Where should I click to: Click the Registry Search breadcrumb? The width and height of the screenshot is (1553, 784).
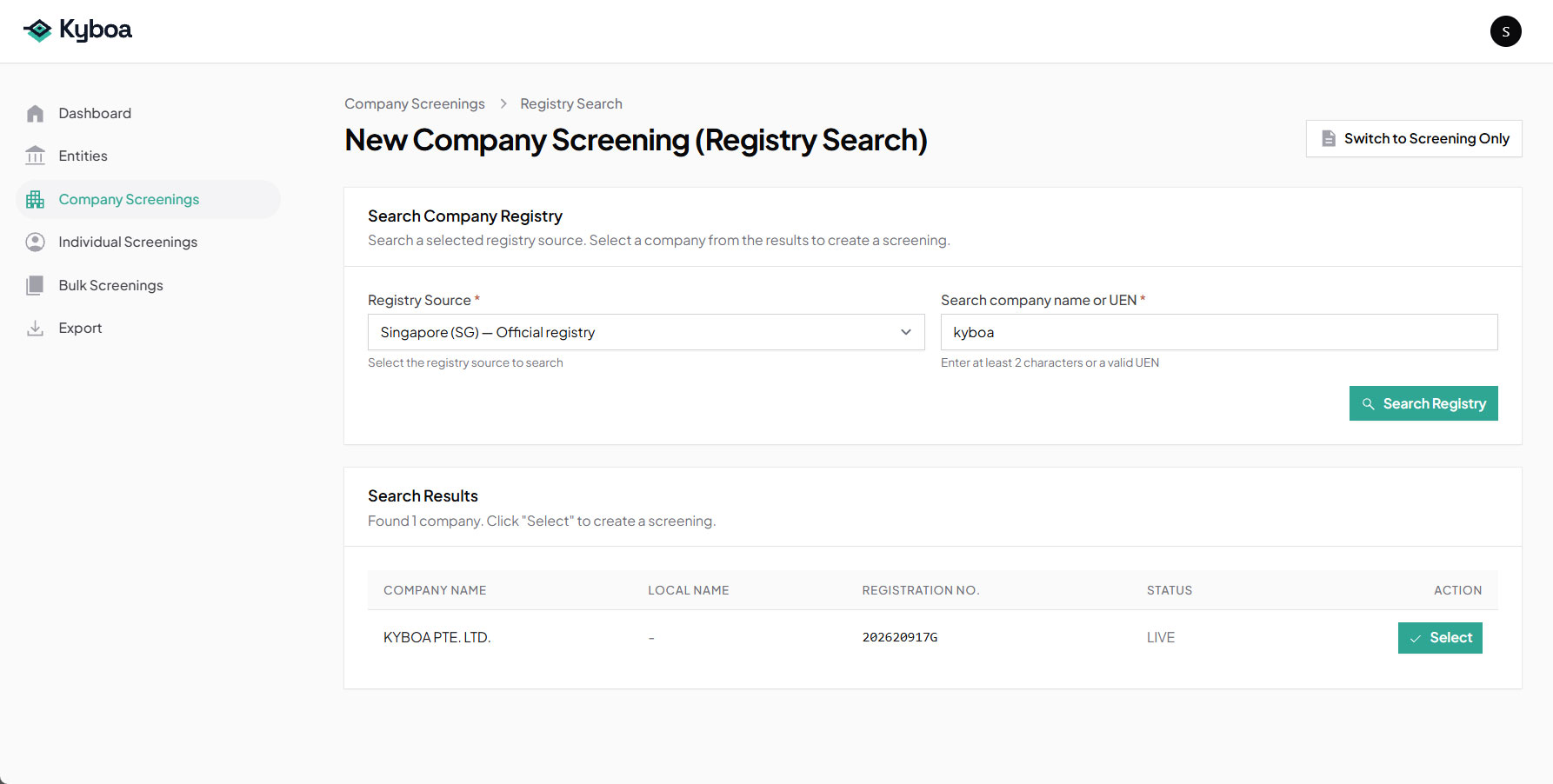[x=571, y=103]
